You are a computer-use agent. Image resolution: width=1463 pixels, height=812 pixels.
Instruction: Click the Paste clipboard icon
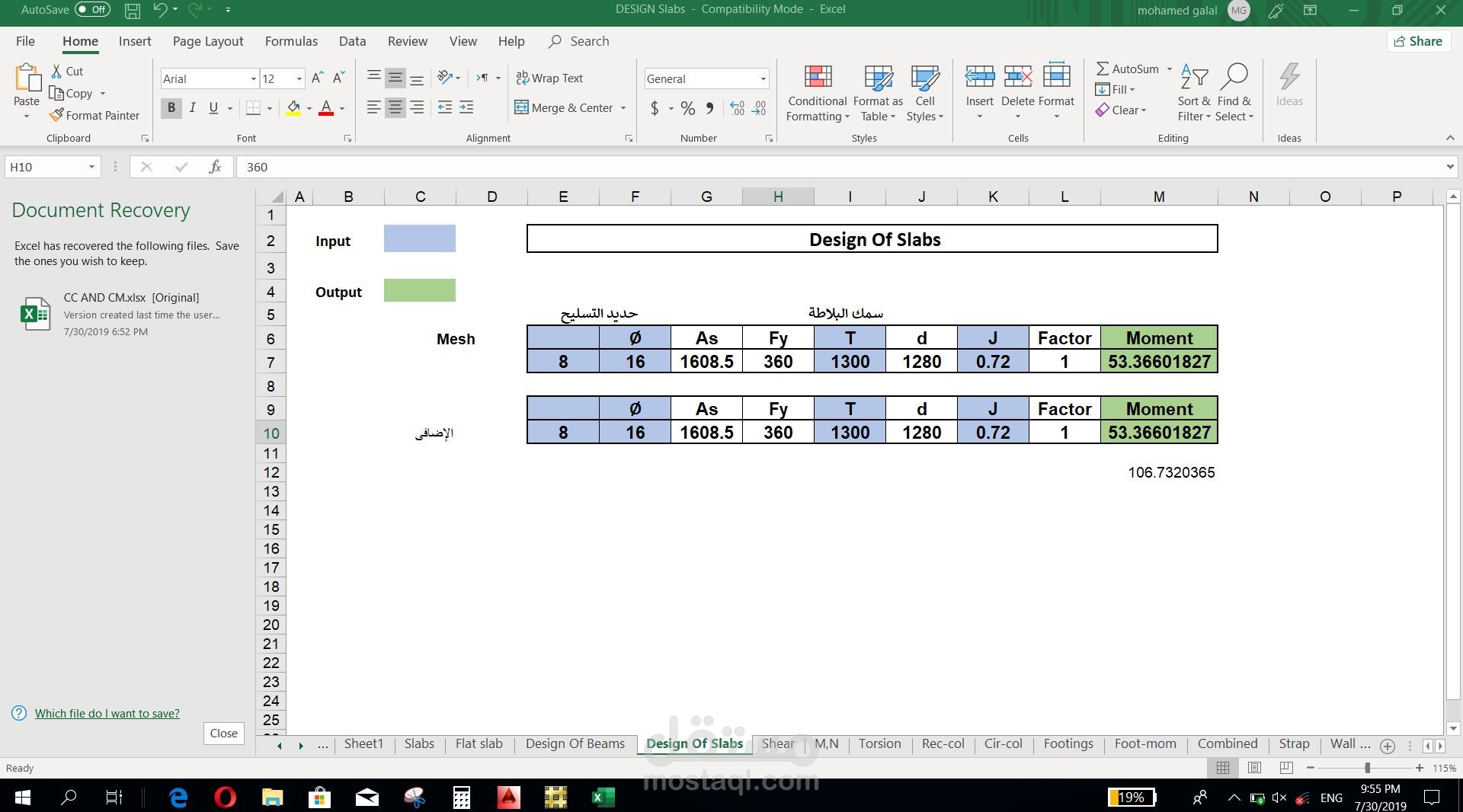click(x=27, y=78)
